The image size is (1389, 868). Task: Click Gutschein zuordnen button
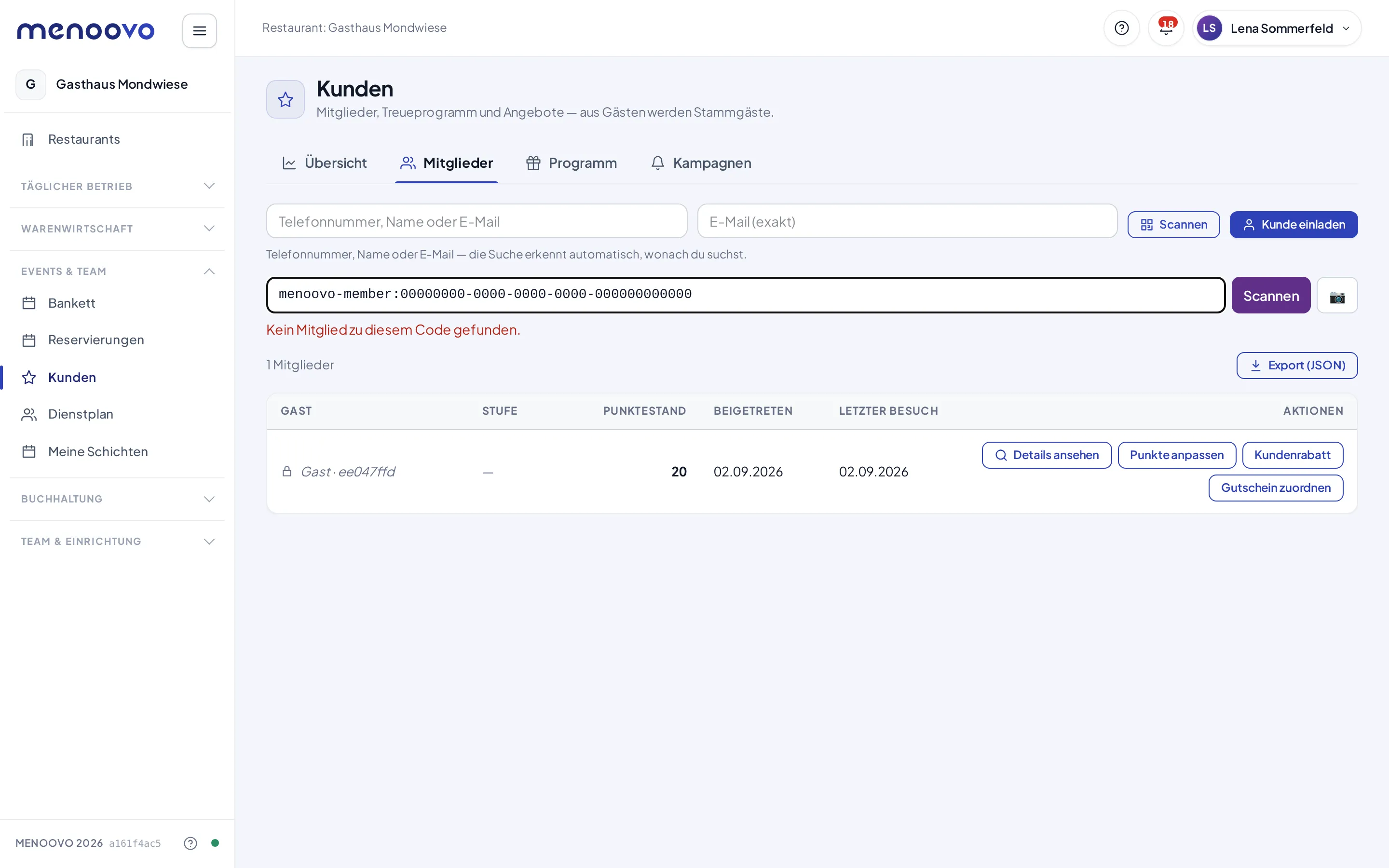[x=1275, y=488]
